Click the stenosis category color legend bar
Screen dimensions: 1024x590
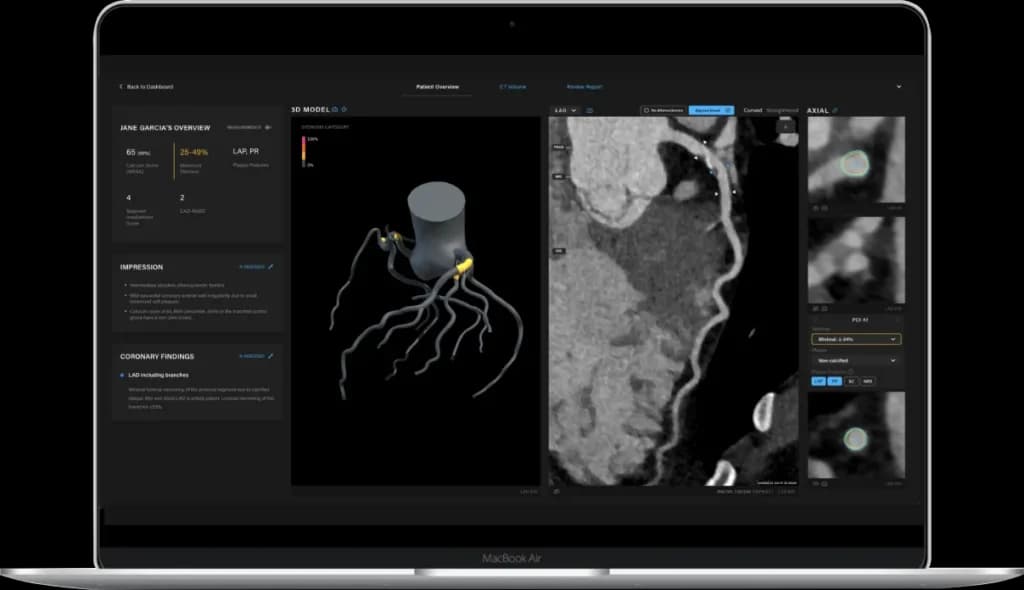[x=304, y=150]
